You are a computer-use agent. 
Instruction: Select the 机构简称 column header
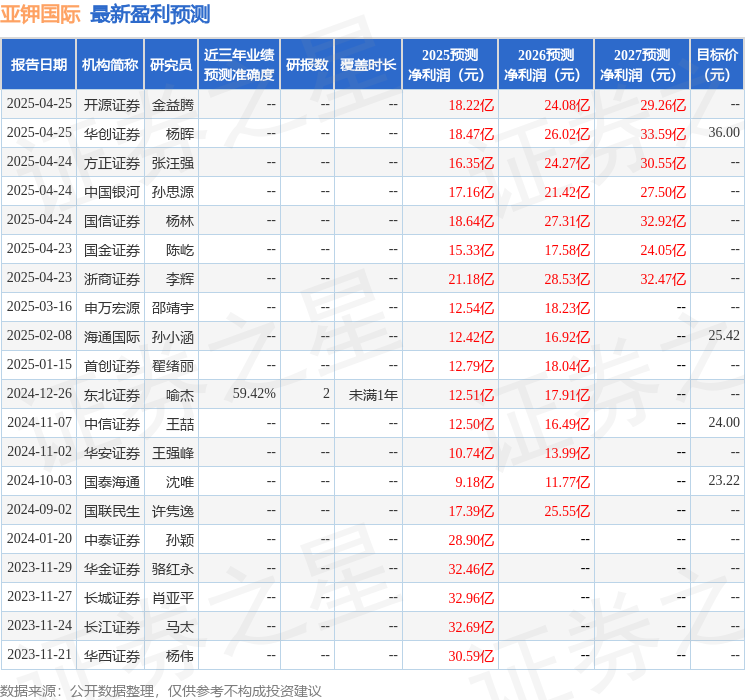[110, 65]
